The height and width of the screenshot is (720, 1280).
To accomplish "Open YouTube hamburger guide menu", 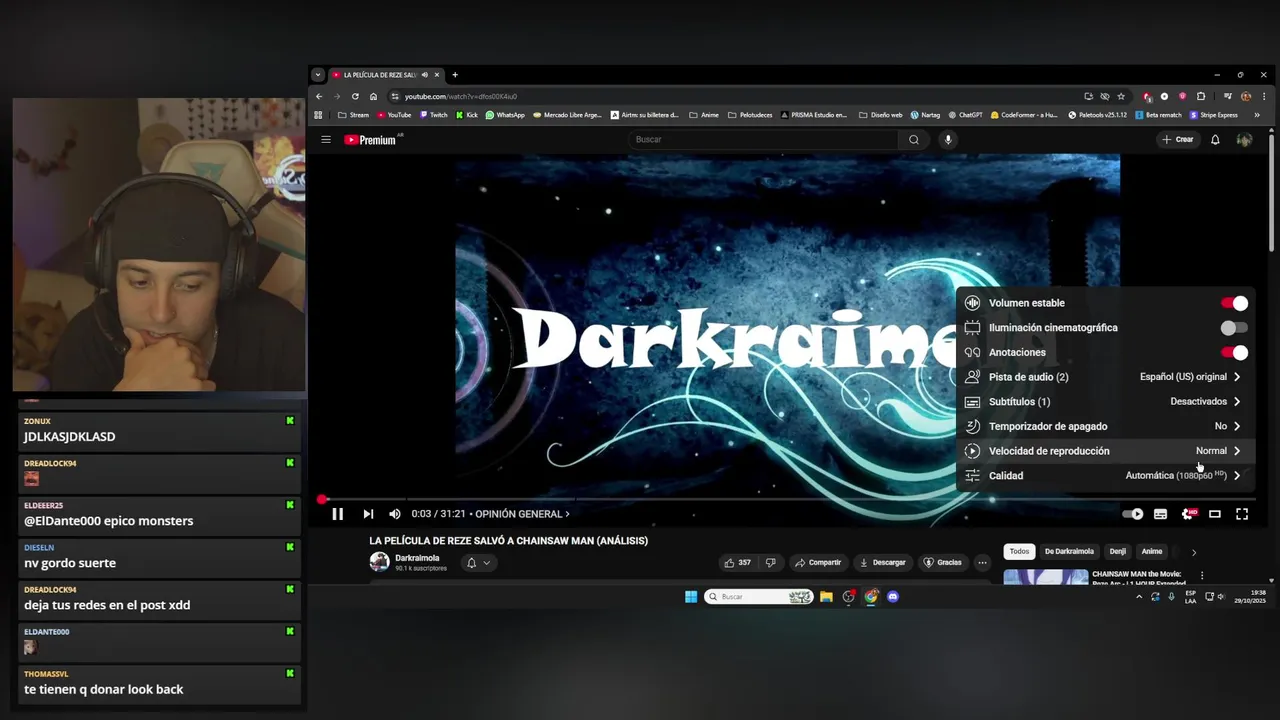I will click(x=326, y=140).
